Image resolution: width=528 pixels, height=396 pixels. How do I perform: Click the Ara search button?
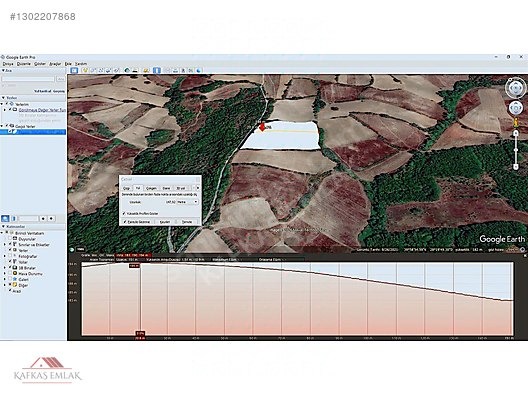(61, 79)
